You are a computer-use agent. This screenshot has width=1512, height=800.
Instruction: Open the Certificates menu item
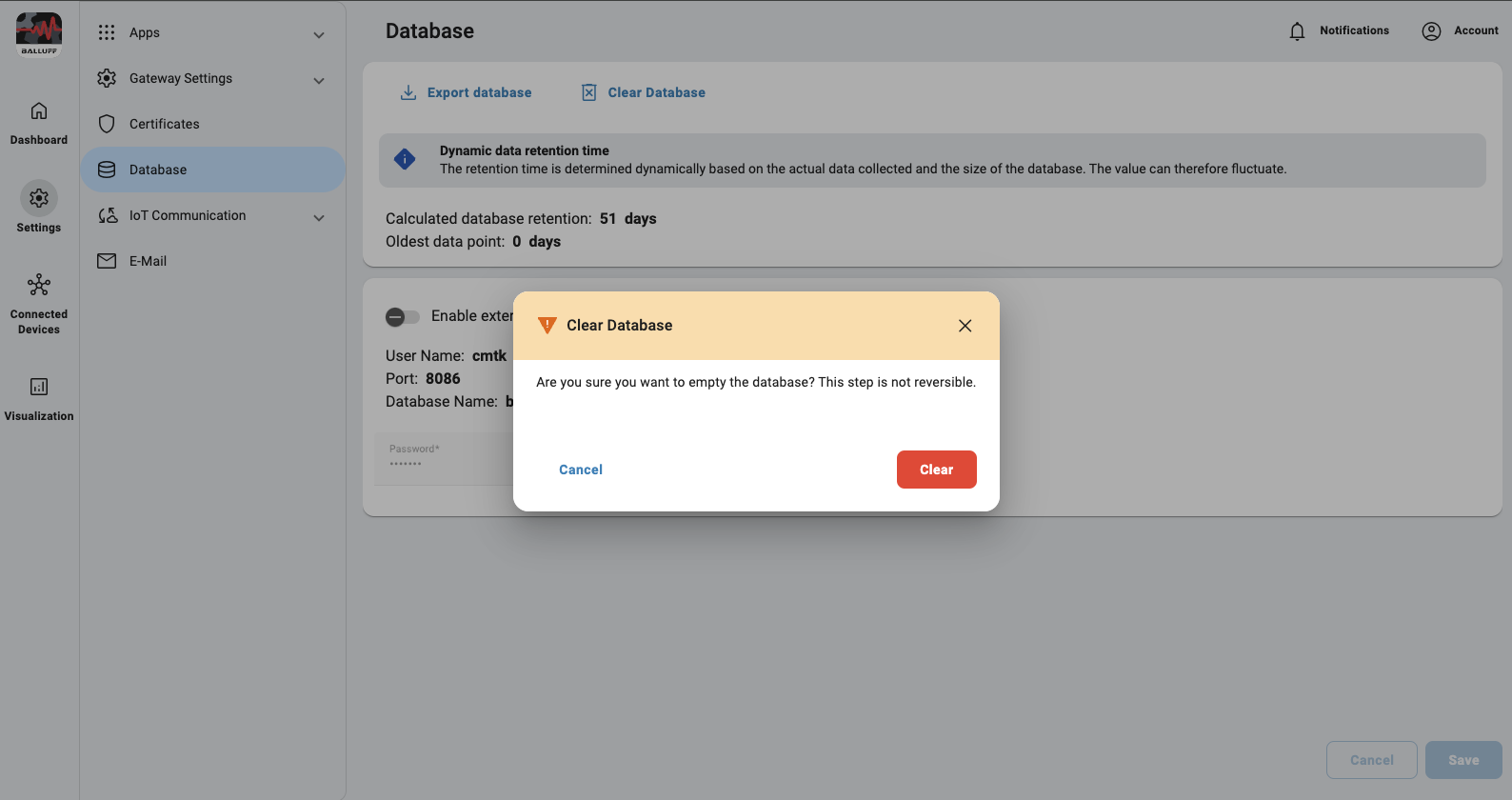tap(165, 124)
